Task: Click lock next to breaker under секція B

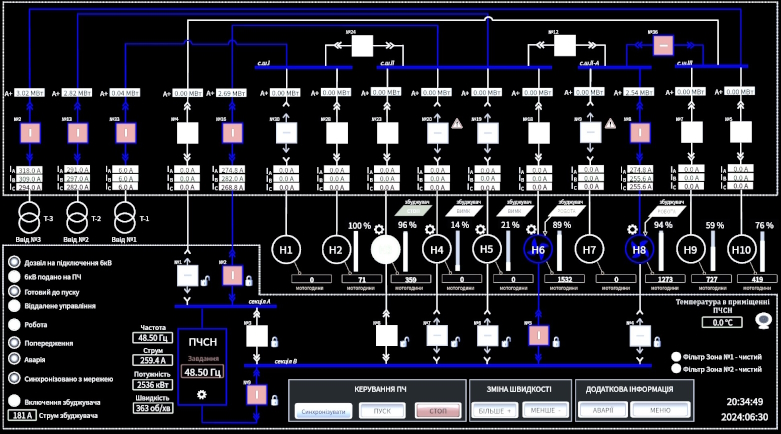Action: 274,400
